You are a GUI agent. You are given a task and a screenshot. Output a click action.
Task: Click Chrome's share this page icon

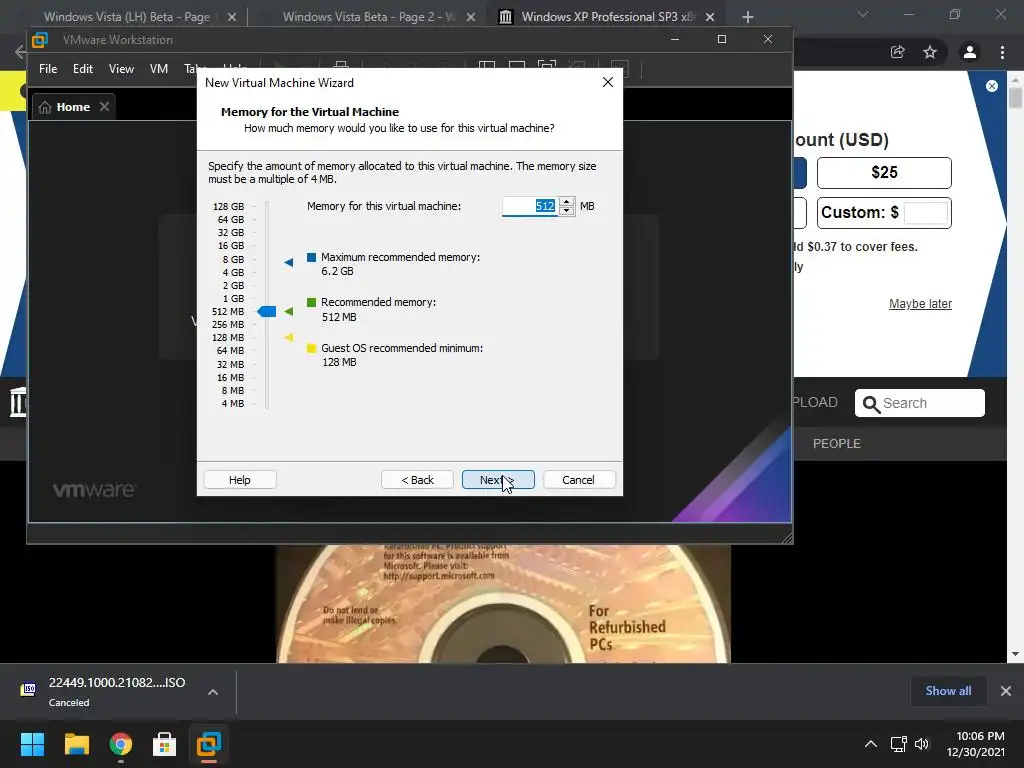[898, 52]
